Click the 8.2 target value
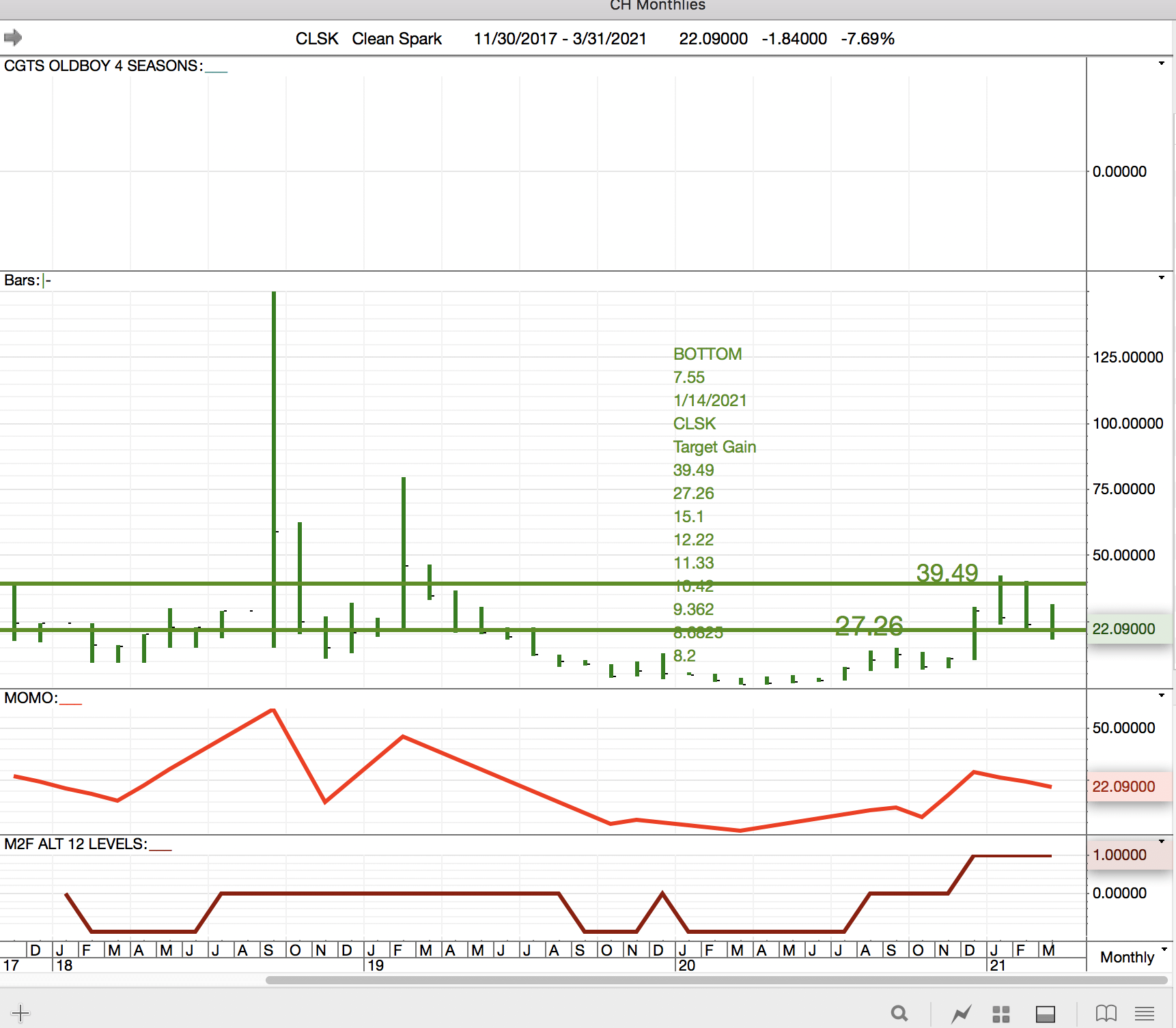1176x1028 pixels. pyautogui.click(x=684, y=655)
